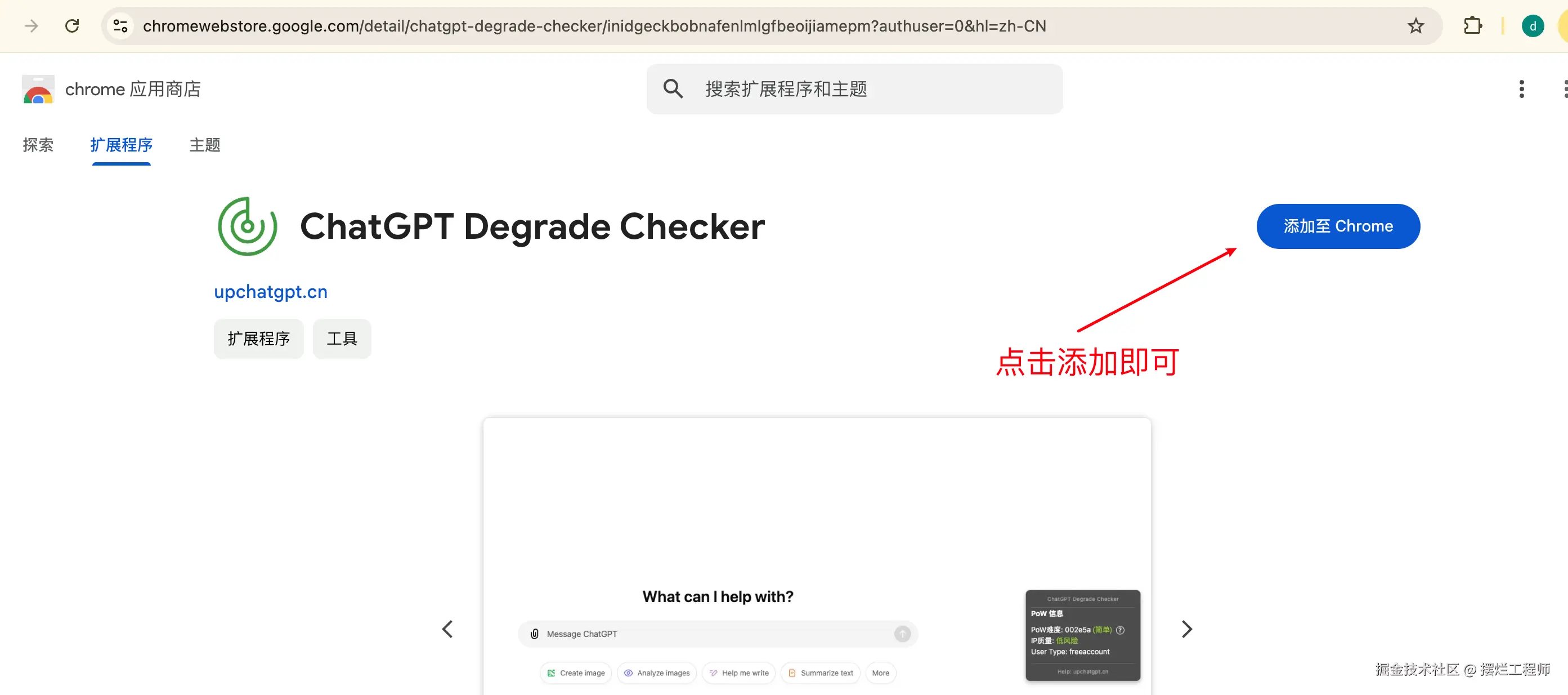Click the search magnifier icon
Image resolution: width=1568 pixels, height=695 pixels.
point(672,89)
